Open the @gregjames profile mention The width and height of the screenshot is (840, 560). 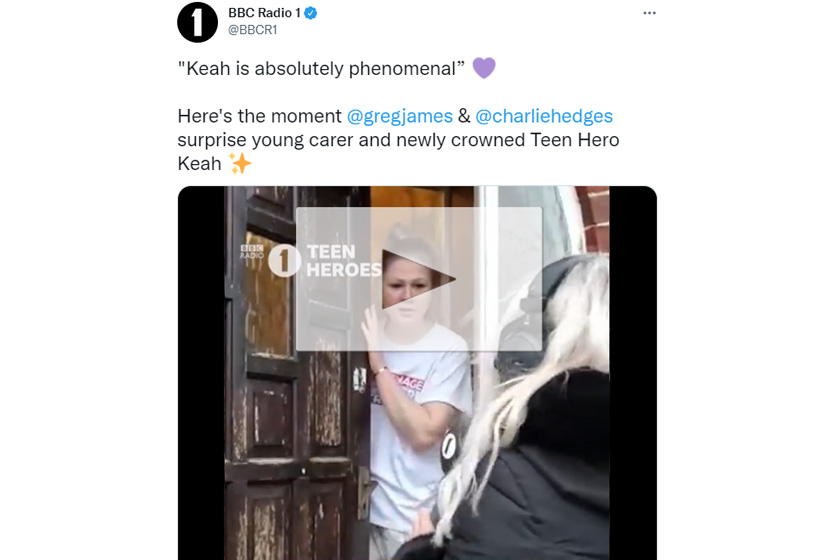(399, 116)
